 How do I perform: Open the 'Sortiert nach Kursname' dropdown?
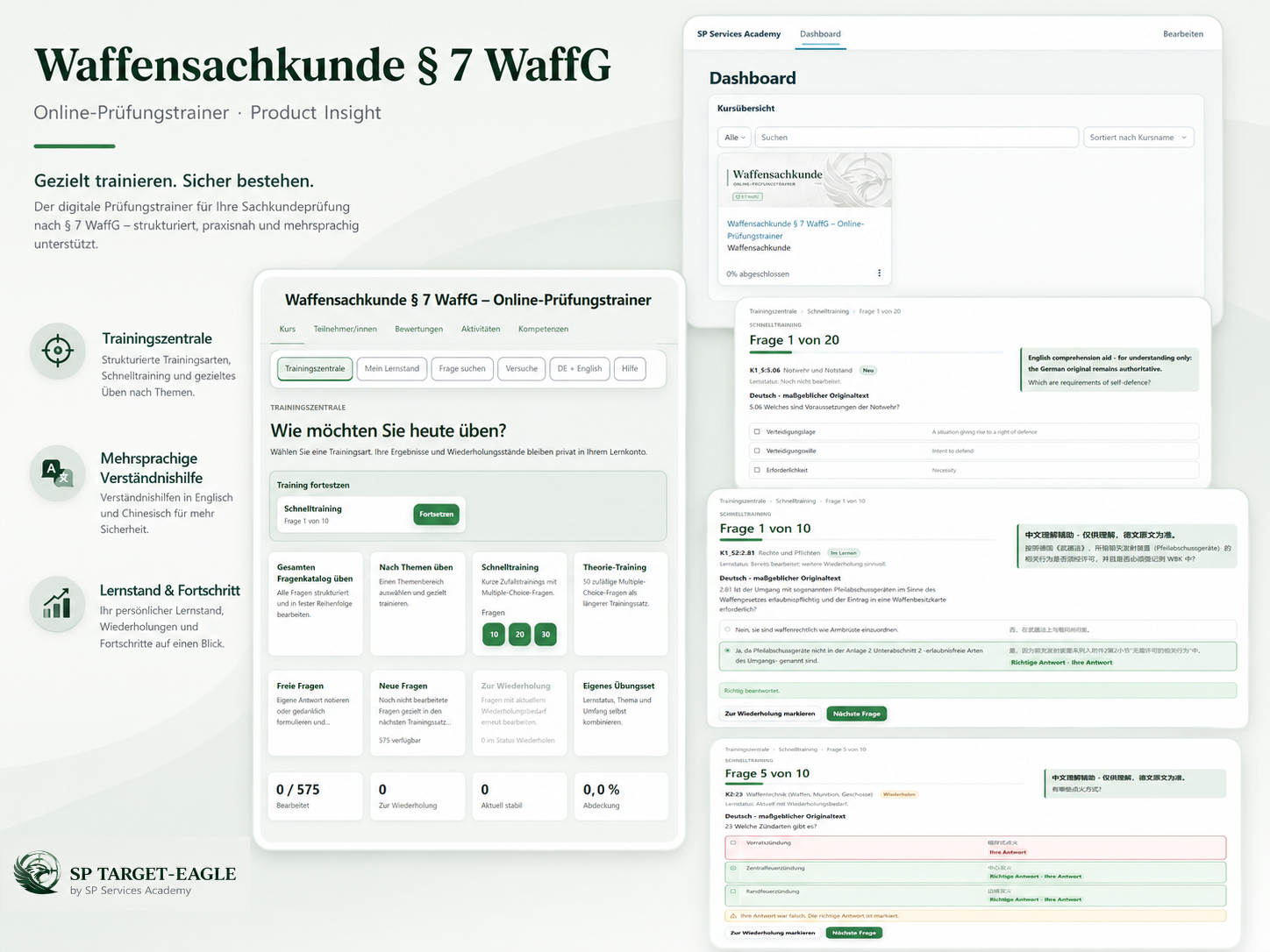click(x=1138, y=138)
